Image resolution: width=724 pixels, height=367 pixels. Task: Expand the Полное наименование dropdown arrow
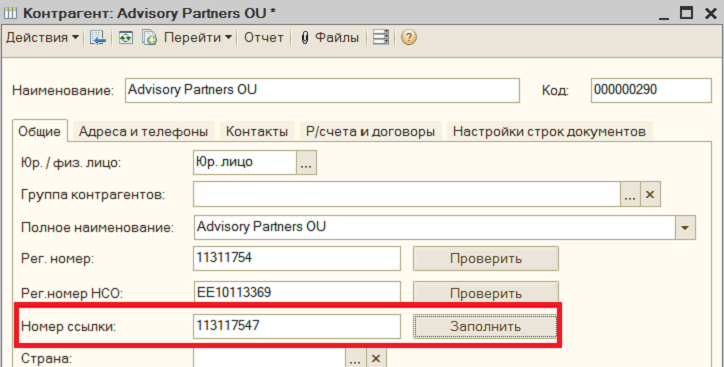pos(685,228)
